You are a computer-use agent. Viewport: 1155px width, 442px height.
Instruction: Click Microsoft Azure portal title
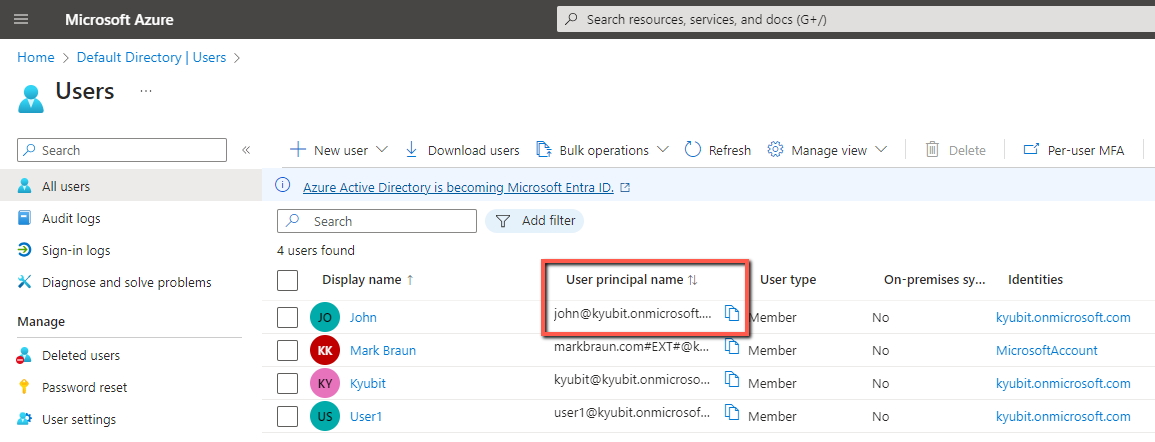tap(119, 19)
